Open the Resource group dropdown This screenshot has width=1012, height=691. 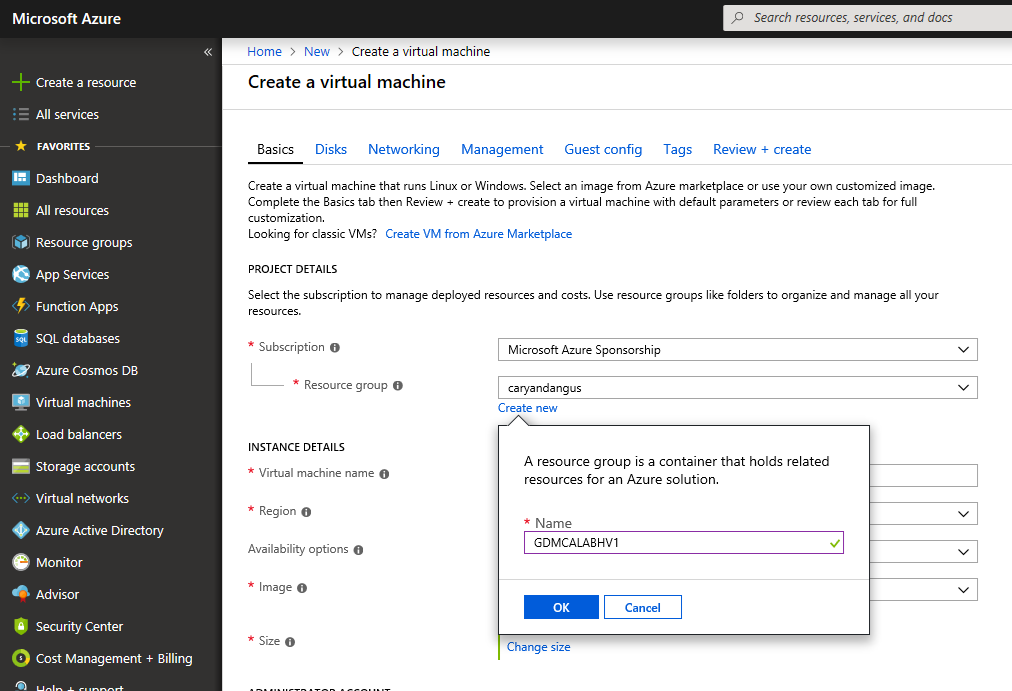(x=738, y=388)
